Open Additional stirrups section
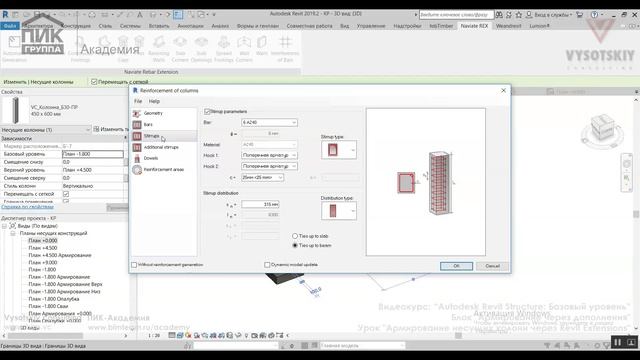The width and height of the screenshot is (640, 360). (161, 147)
